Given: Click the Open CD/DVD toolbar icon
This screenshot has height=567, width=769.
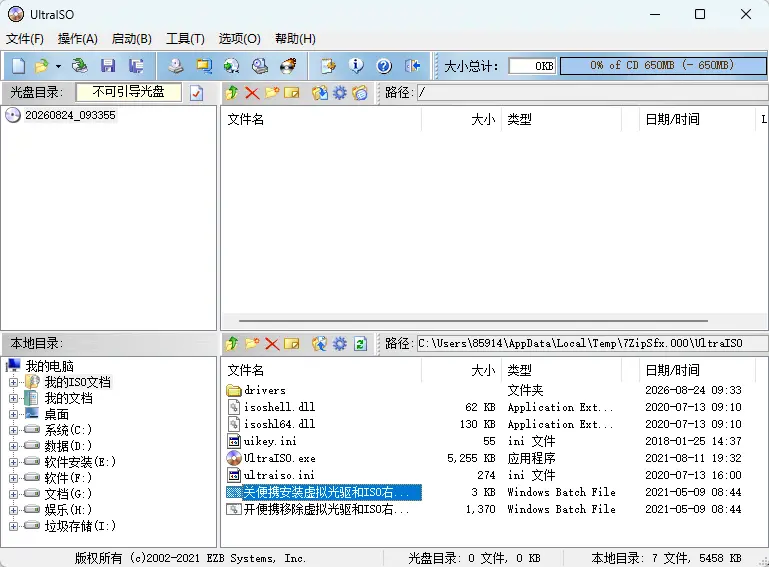Looking at the screenshot, I should (79, 66).
